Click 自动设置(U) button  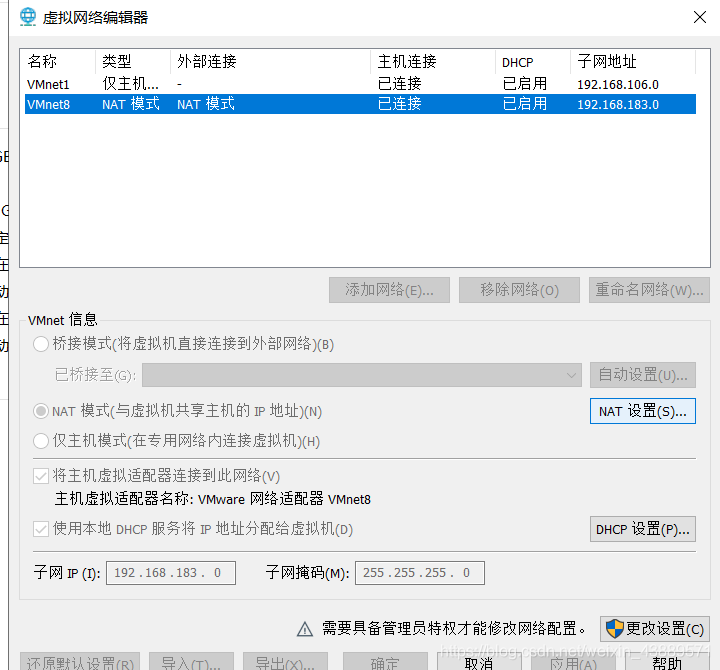642,375
